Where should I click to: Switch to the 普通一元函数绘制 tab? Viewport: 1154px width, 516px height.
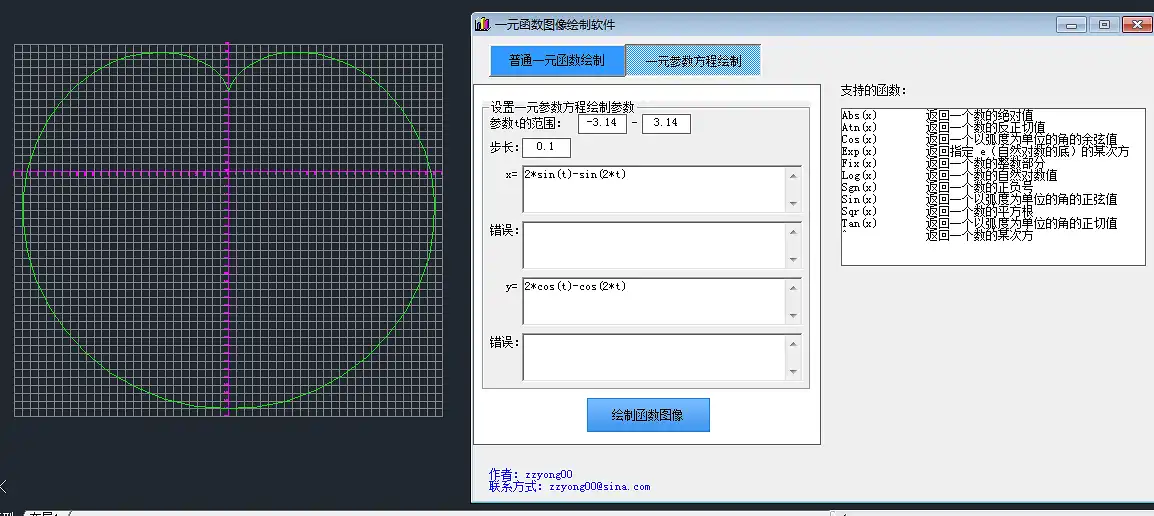[x=556, y=61]
